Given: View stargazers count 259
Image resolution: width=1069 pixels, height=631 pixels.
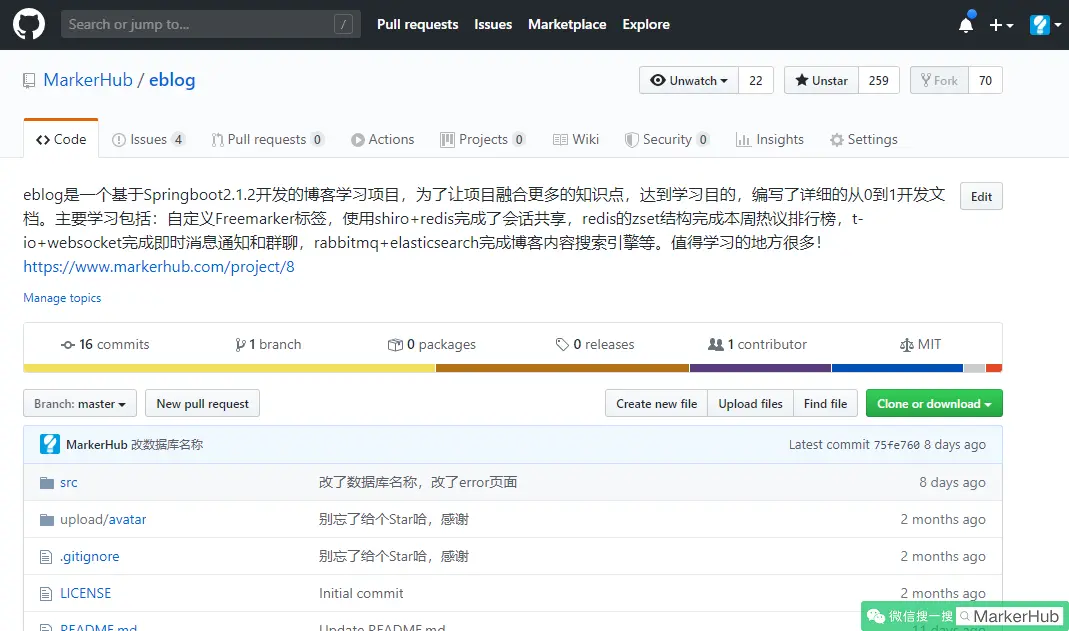Looking at the screenshot, I should 878,80.
